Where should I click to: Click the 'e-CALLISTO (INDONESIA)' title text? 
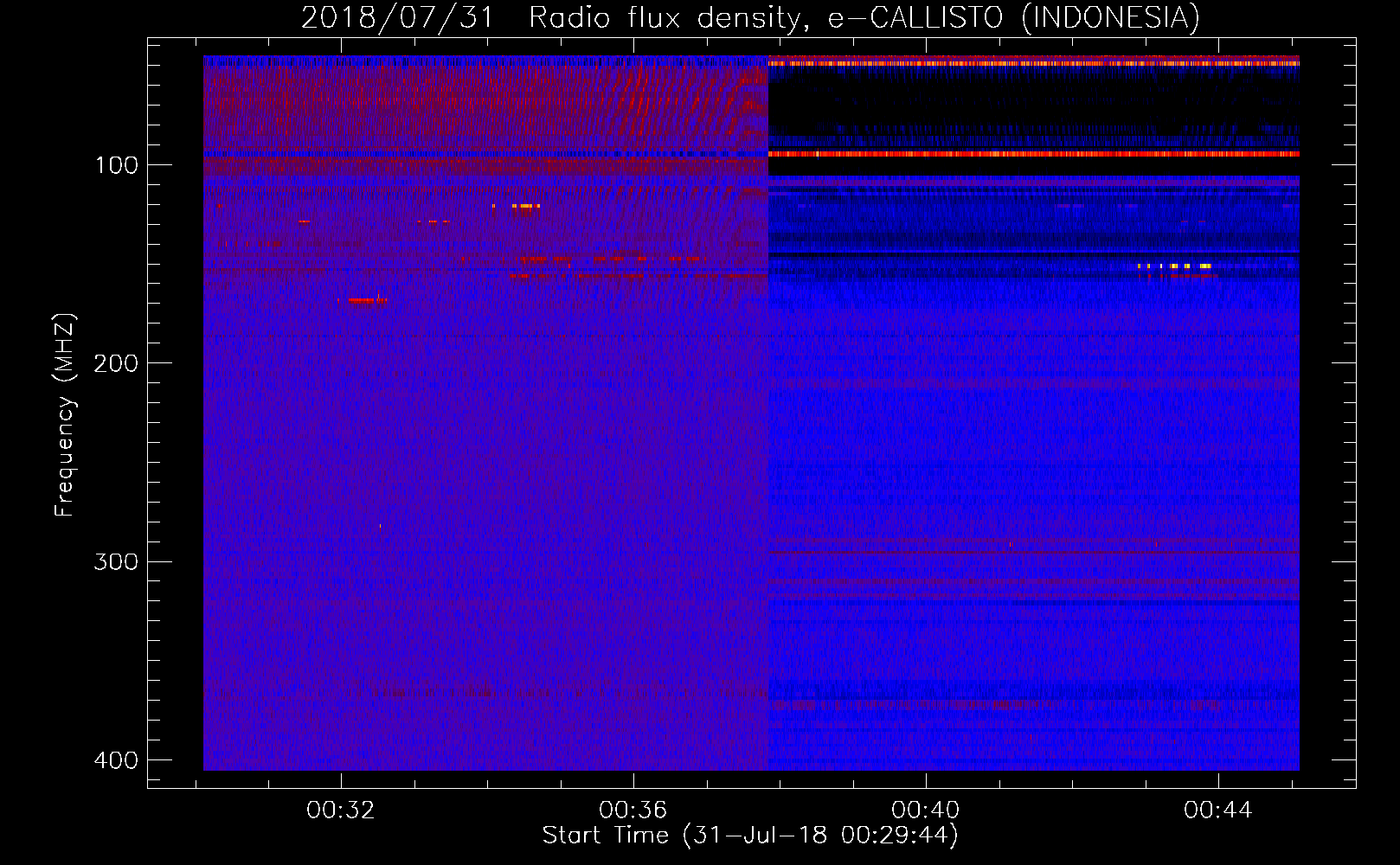pyautogui.click(x=1014, y=18)
